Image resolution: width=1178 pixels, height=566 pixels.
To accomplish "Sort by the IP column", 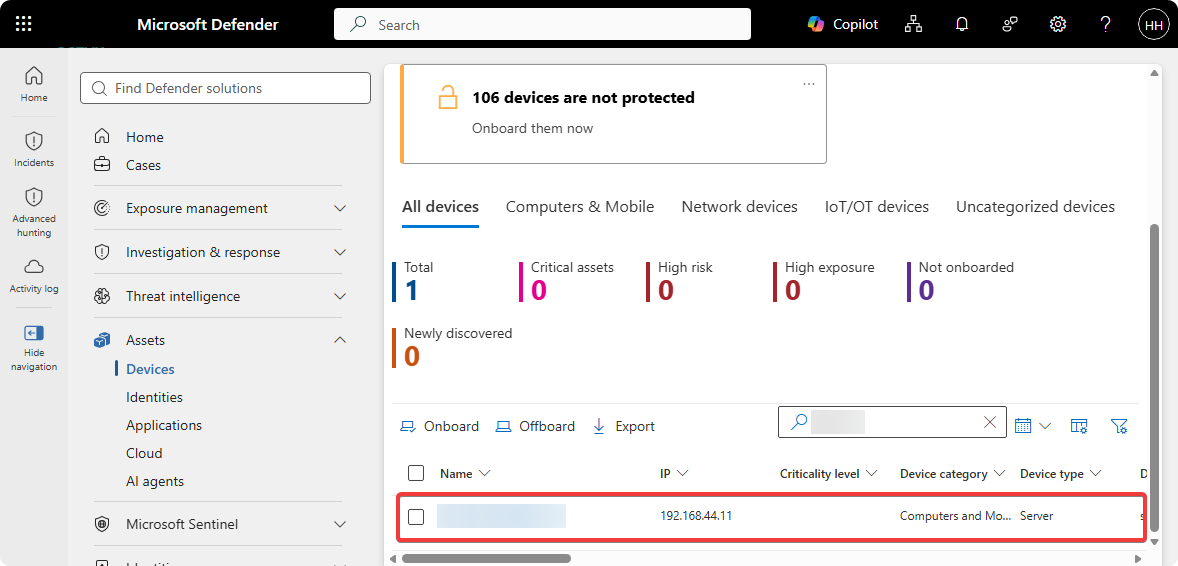I will click(x=674, y=474).
